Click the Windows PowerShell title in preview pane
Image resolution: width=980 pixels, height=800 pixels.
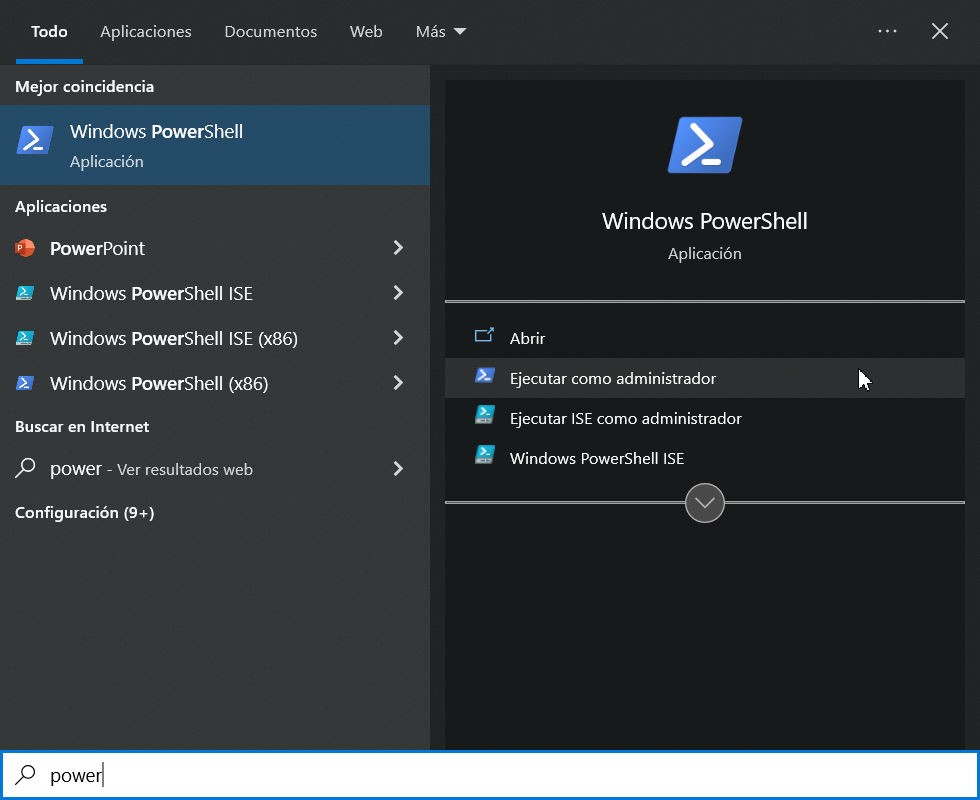point(705,221)
